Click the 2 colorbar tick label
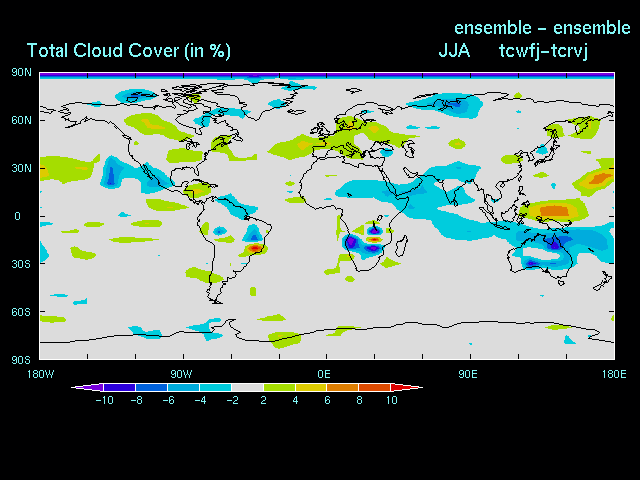 pyautogui.click(x=264, y=400)
